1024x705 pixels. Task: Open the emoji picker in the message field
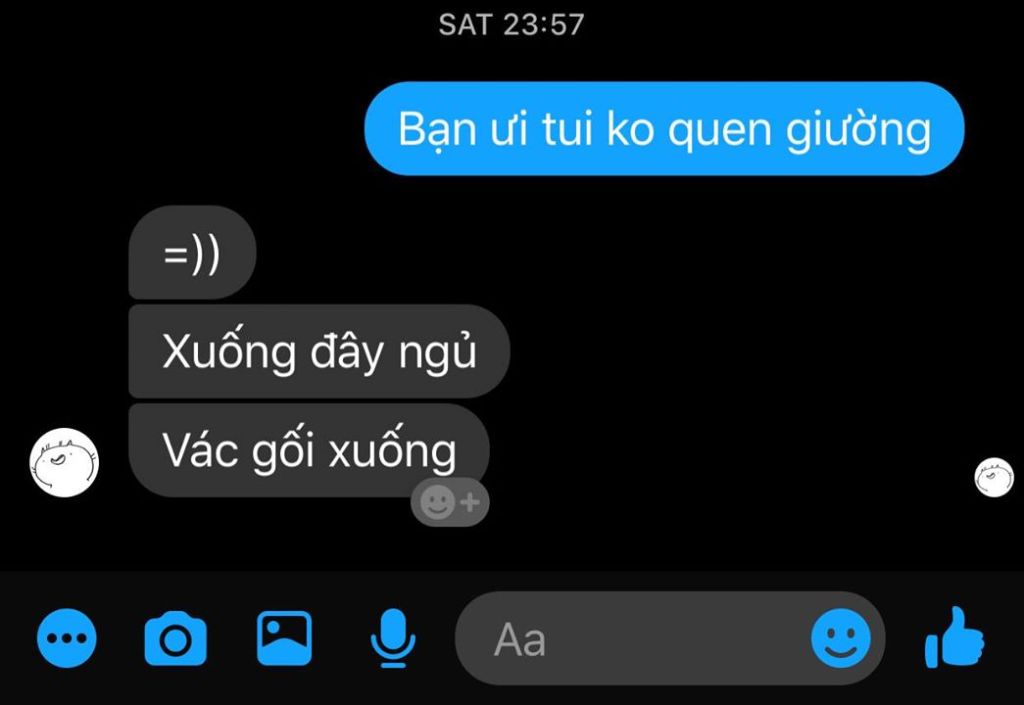click(840, 638)
